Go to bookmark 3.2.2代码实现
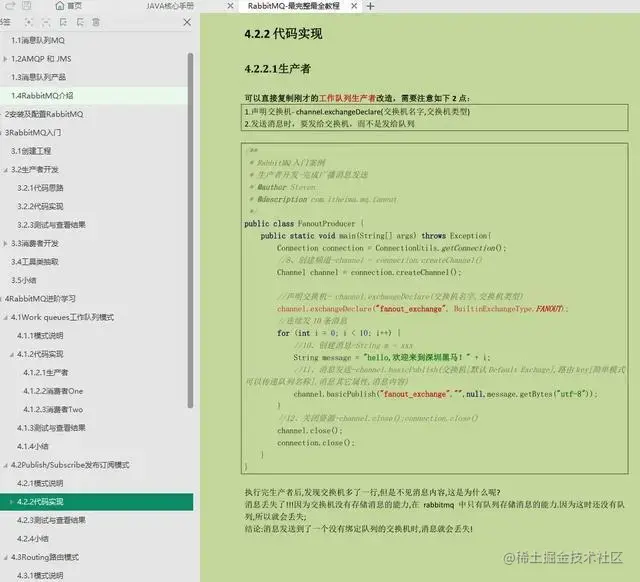The width and height of the screenshot is (640, 582). (x=40, y=207)
